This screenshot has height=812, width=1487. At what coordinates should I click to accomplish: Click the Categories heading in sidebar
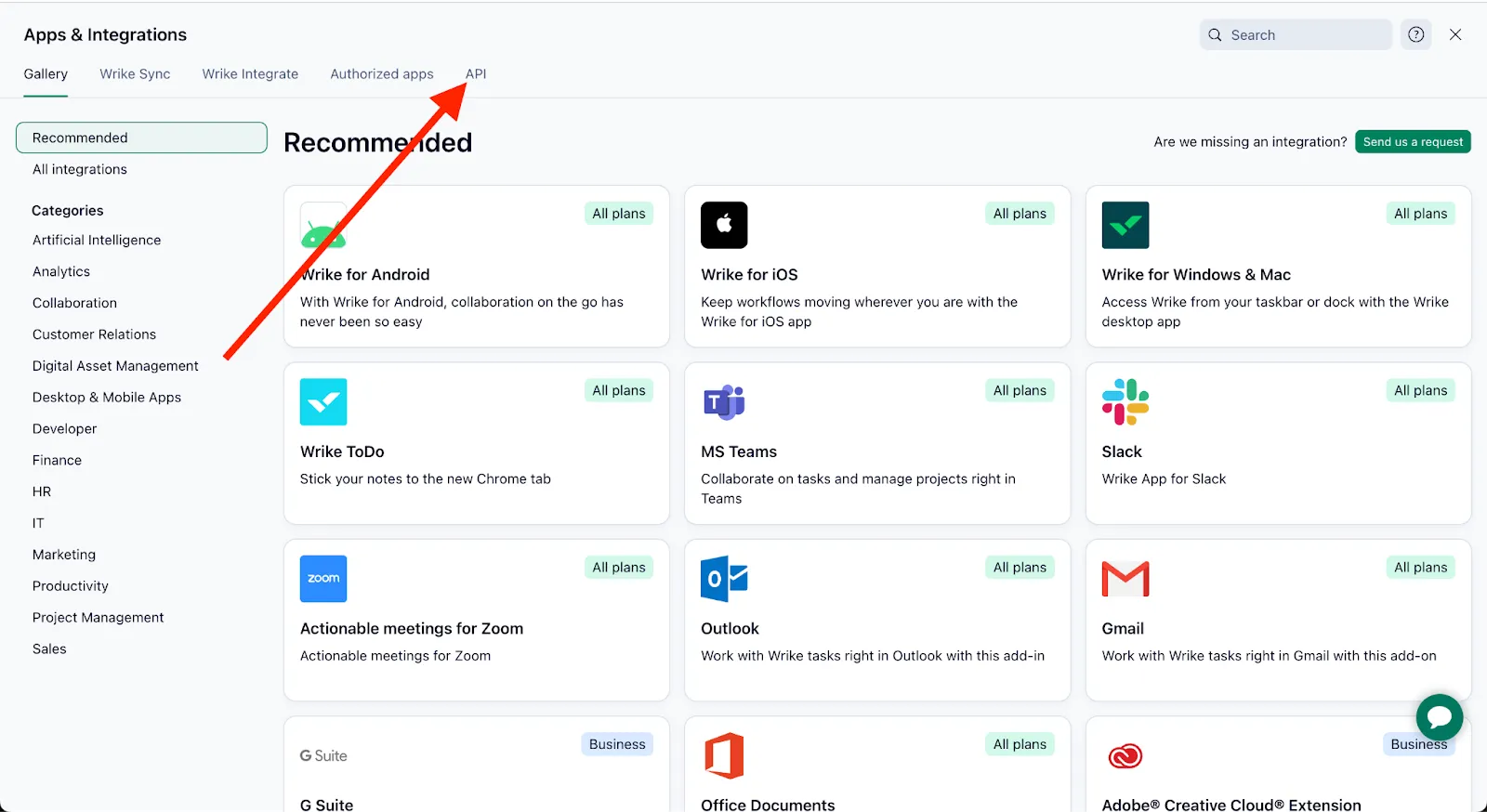[68, 211]
